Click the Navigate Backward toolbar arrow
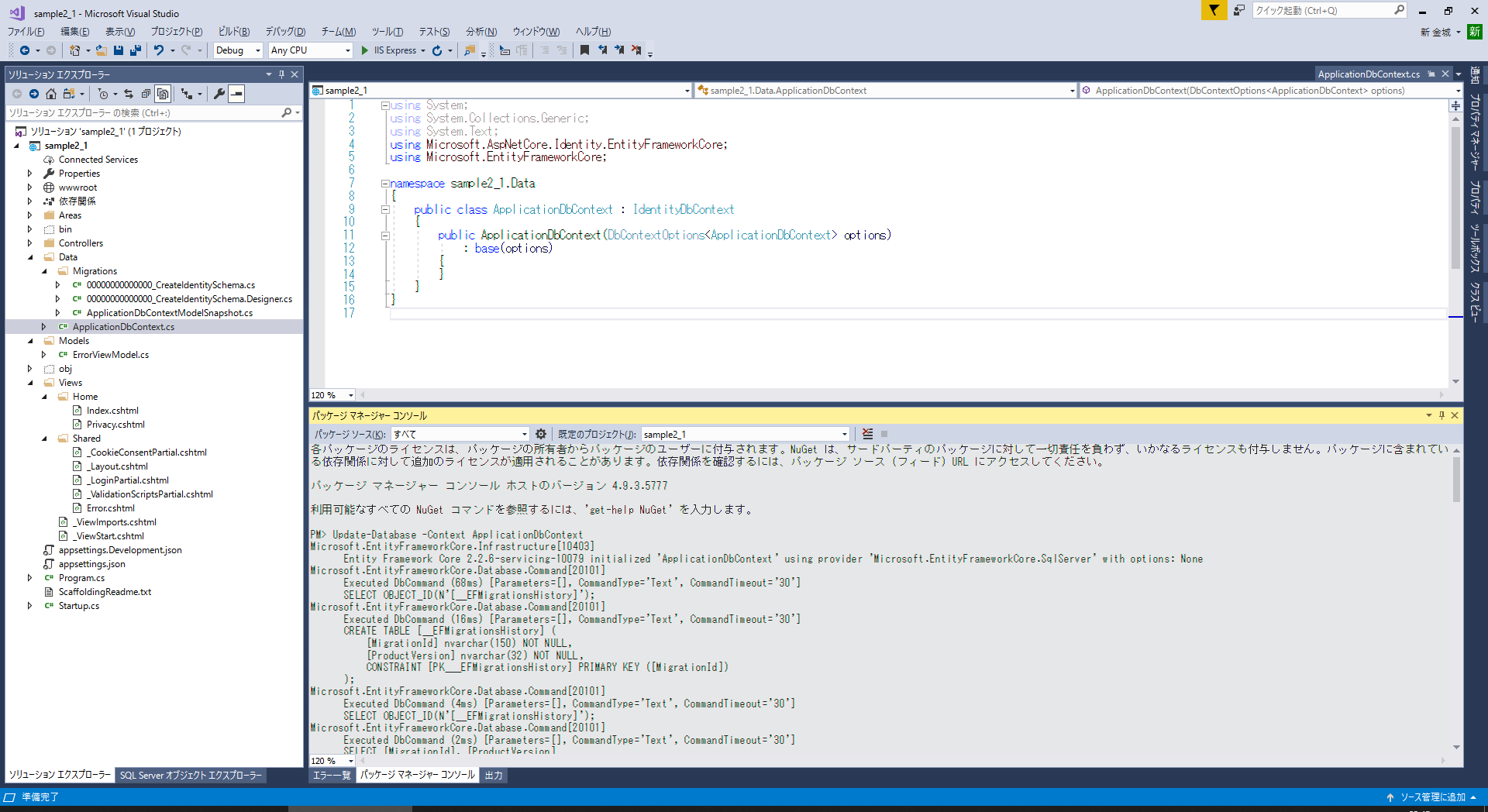This screenshot has height=812, width=1488. 25,50
